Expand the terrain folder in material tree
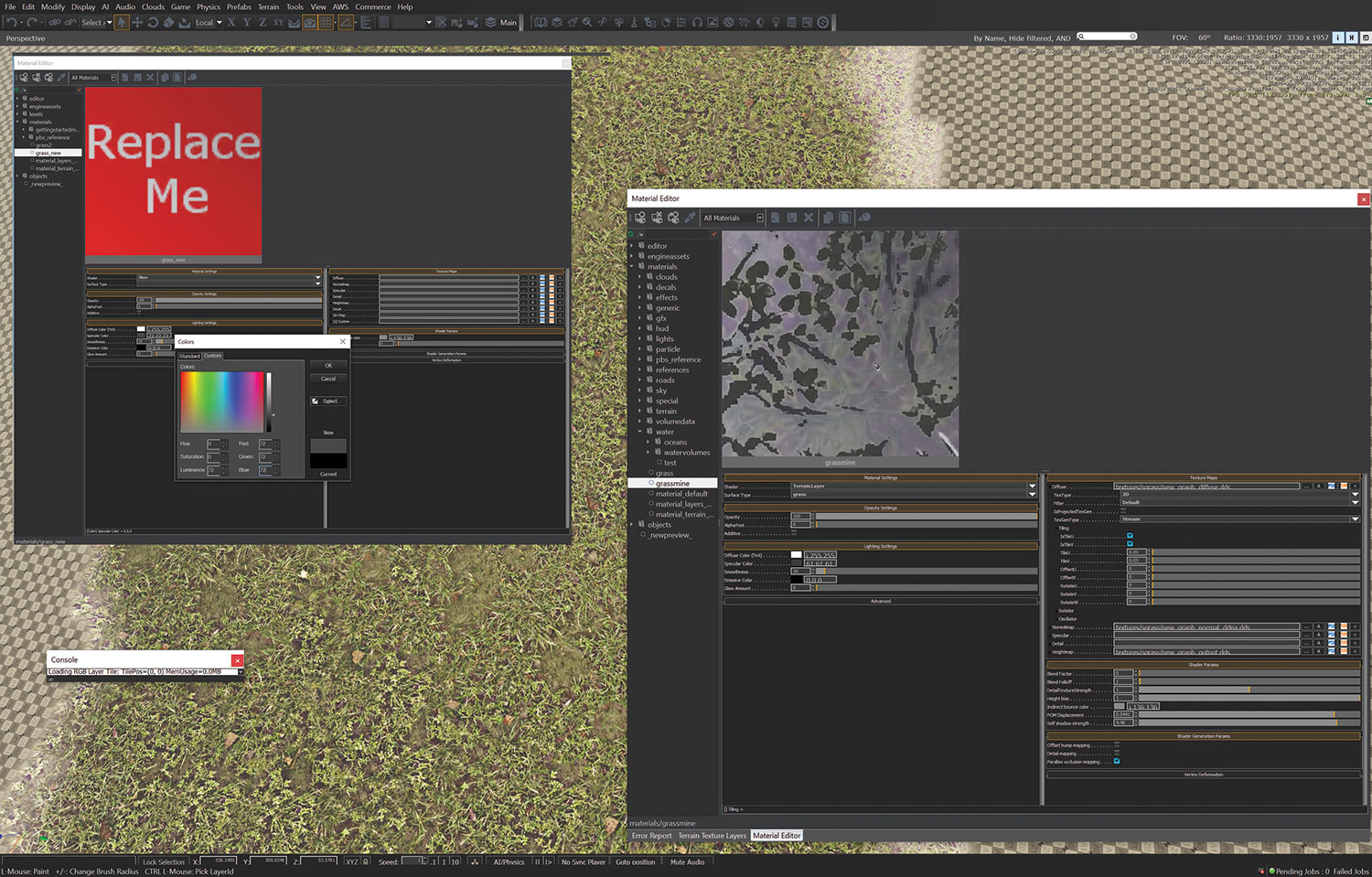 tap(640, 412)
